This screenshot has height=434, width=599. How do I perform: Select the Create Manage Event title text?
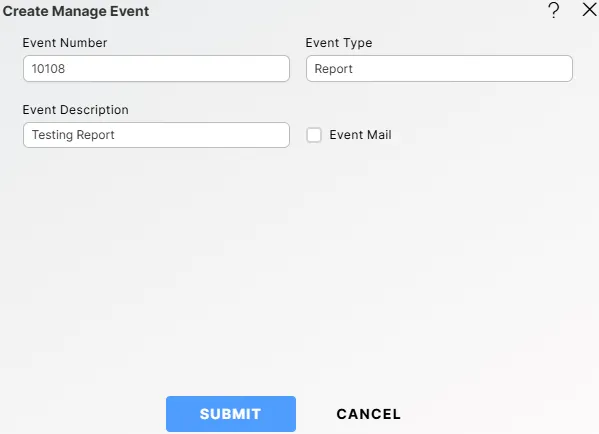coord(76,11)
